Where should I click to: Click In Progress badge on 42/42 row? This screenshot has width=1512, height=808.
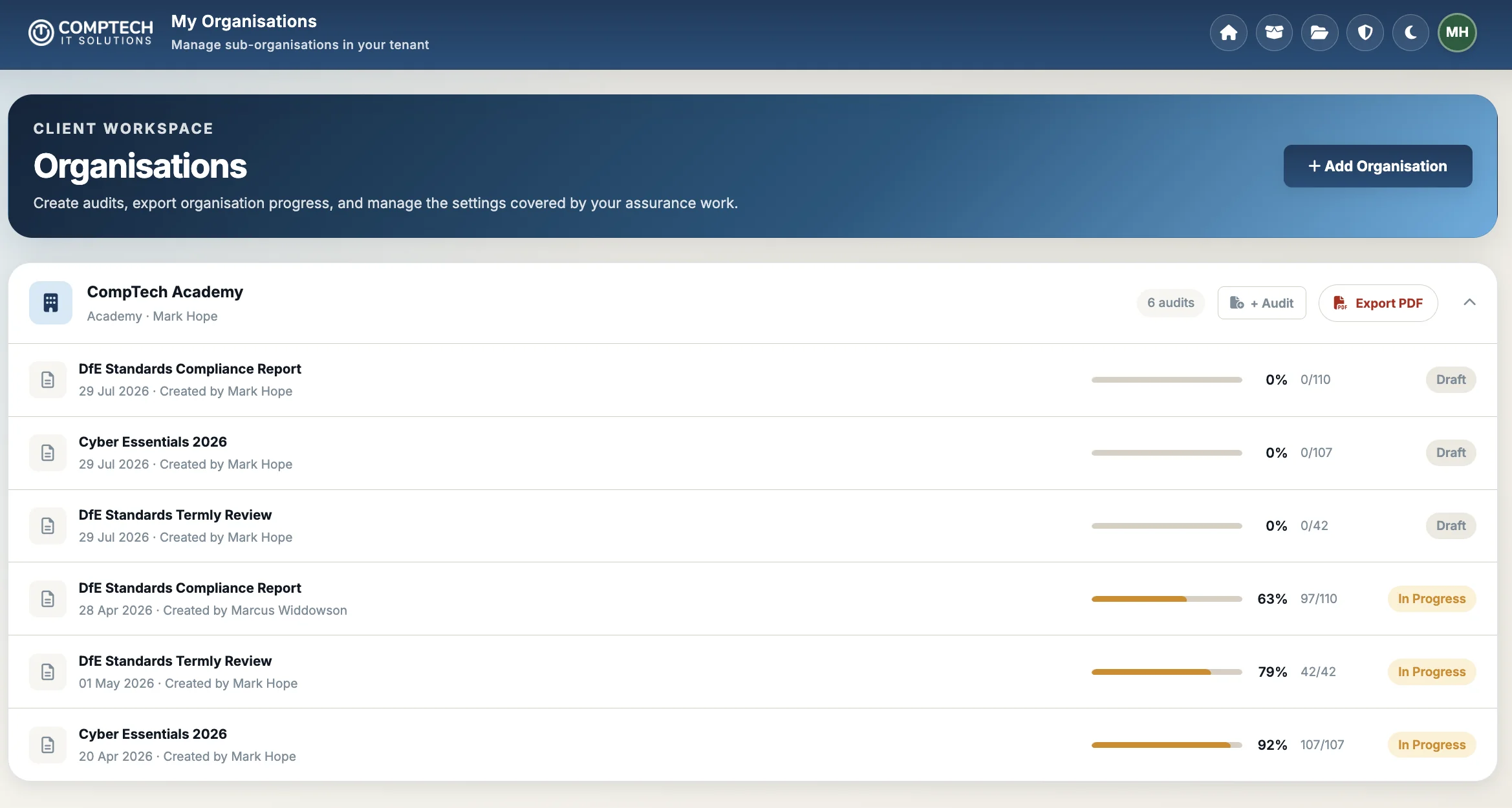point(1432,672)
